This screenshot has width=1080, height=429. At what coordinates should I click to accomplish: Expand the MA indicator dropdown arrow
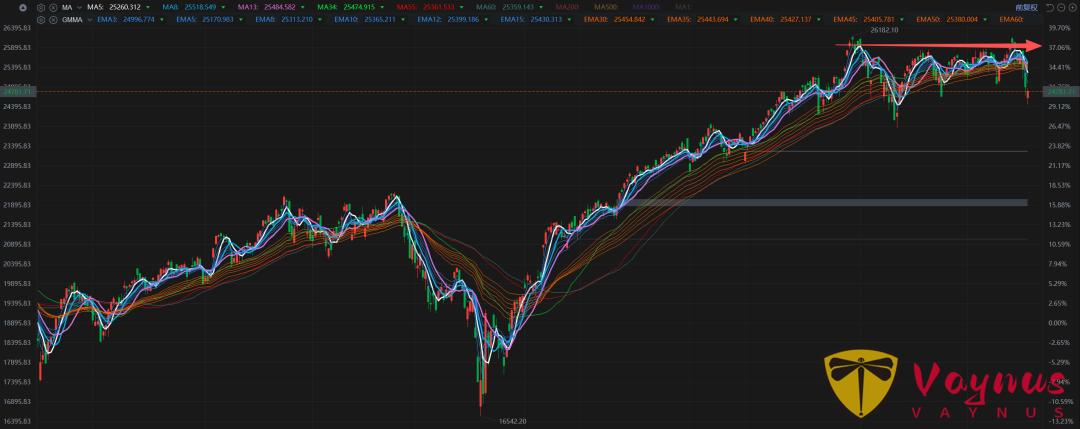pyautogui.click(x=77, y=7)
